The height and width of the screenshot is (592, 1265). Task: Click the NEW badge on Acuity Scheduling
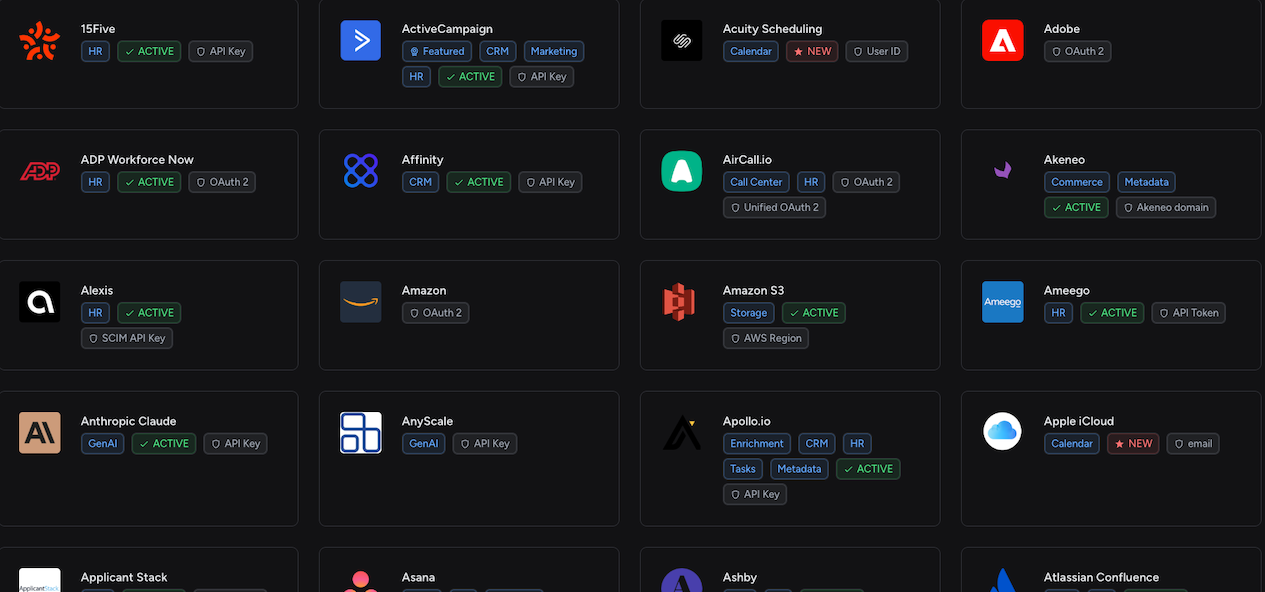click(812, 51)
